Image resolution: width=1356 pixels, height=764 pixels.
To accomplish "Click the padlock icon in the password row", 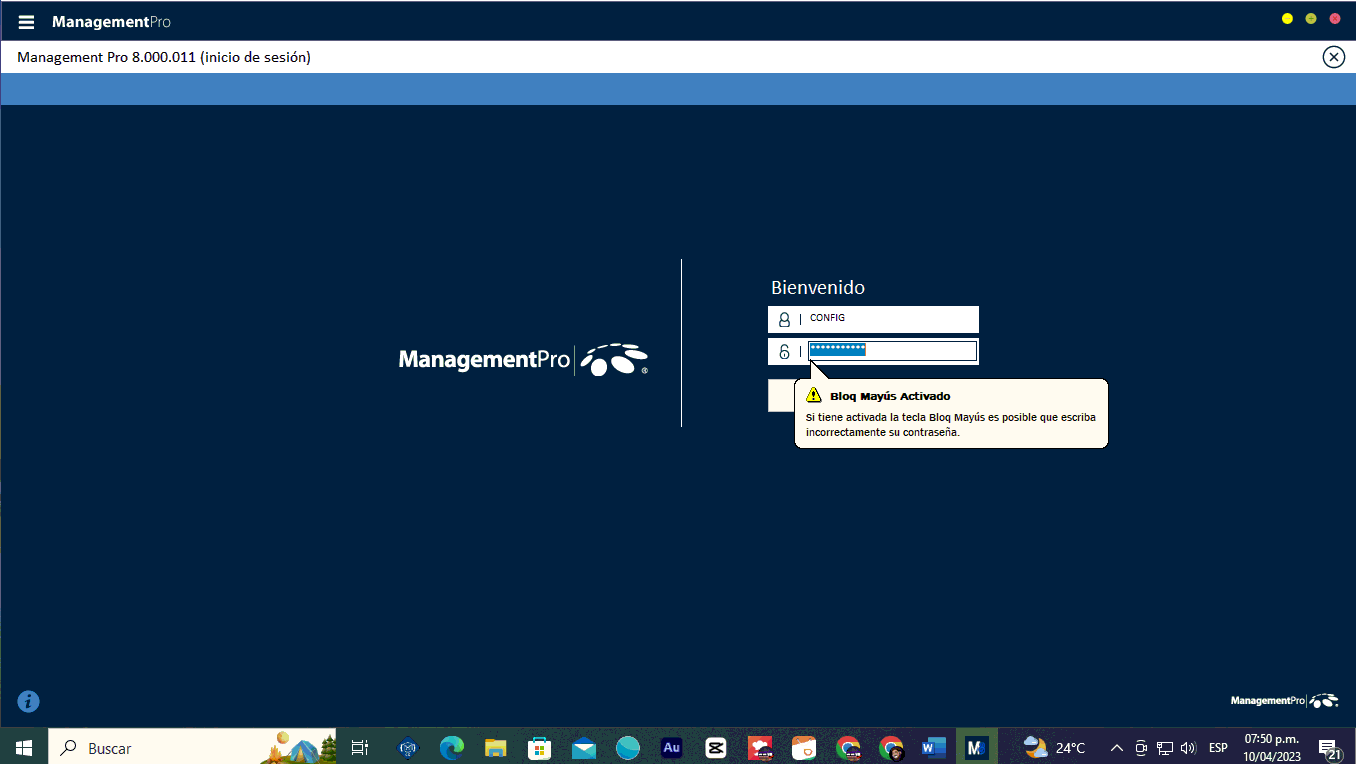I will (784, 351).
